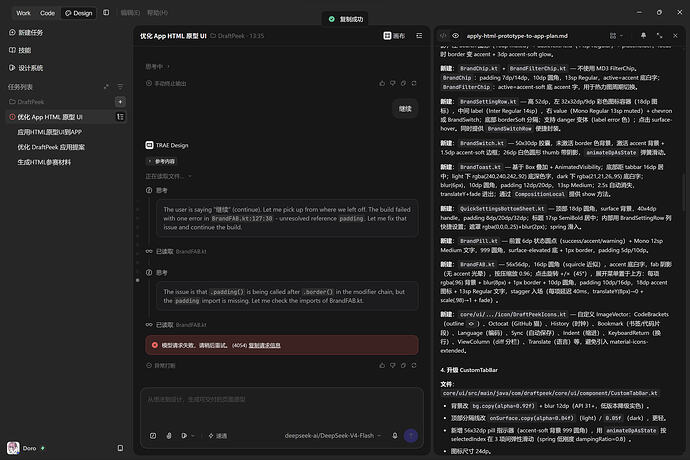
Task: Open the filter icon beside 任务列表
Action: (x=120, y=87)
